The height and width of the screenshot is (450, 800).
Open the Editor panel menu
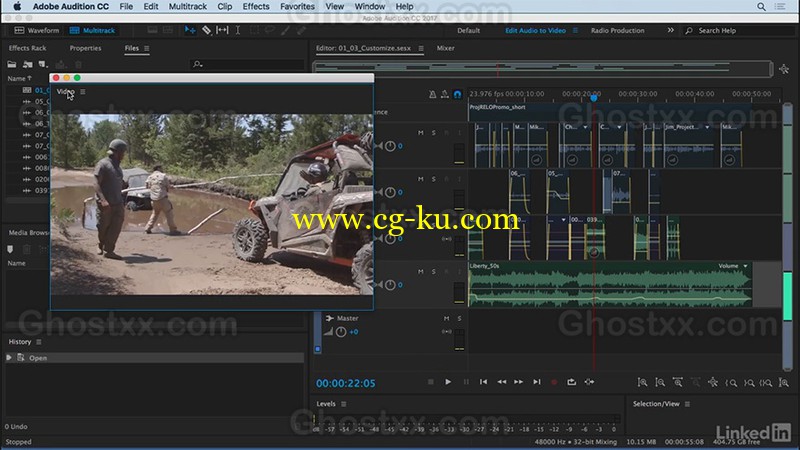click(421, 48)
